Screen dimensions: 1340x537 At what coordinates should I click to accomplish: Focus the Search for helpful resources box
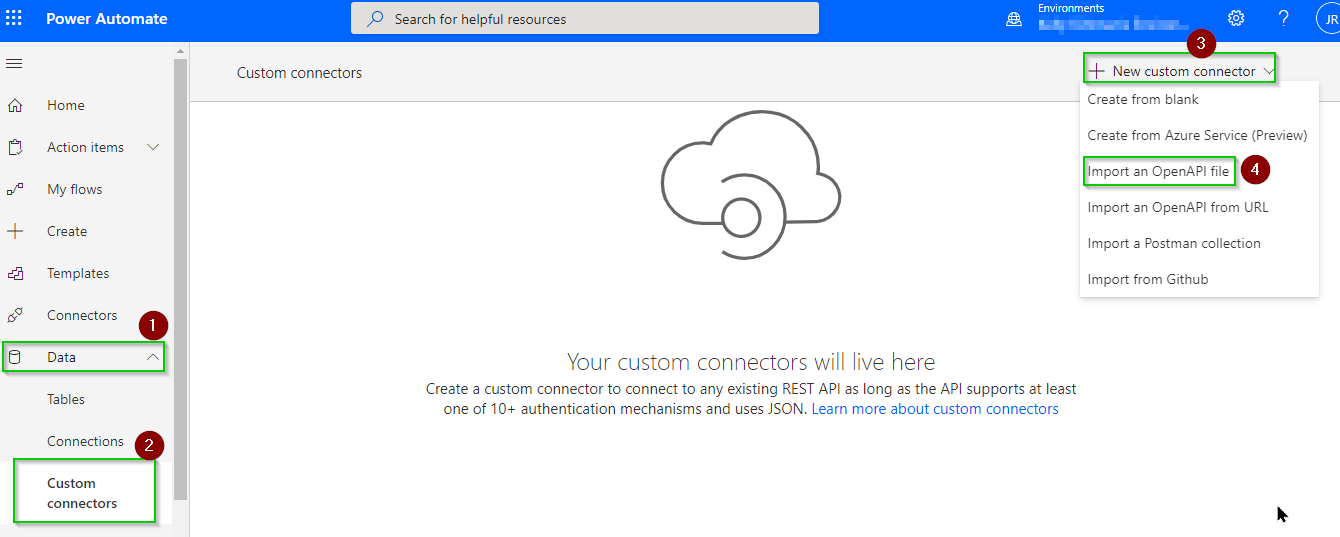585,18
